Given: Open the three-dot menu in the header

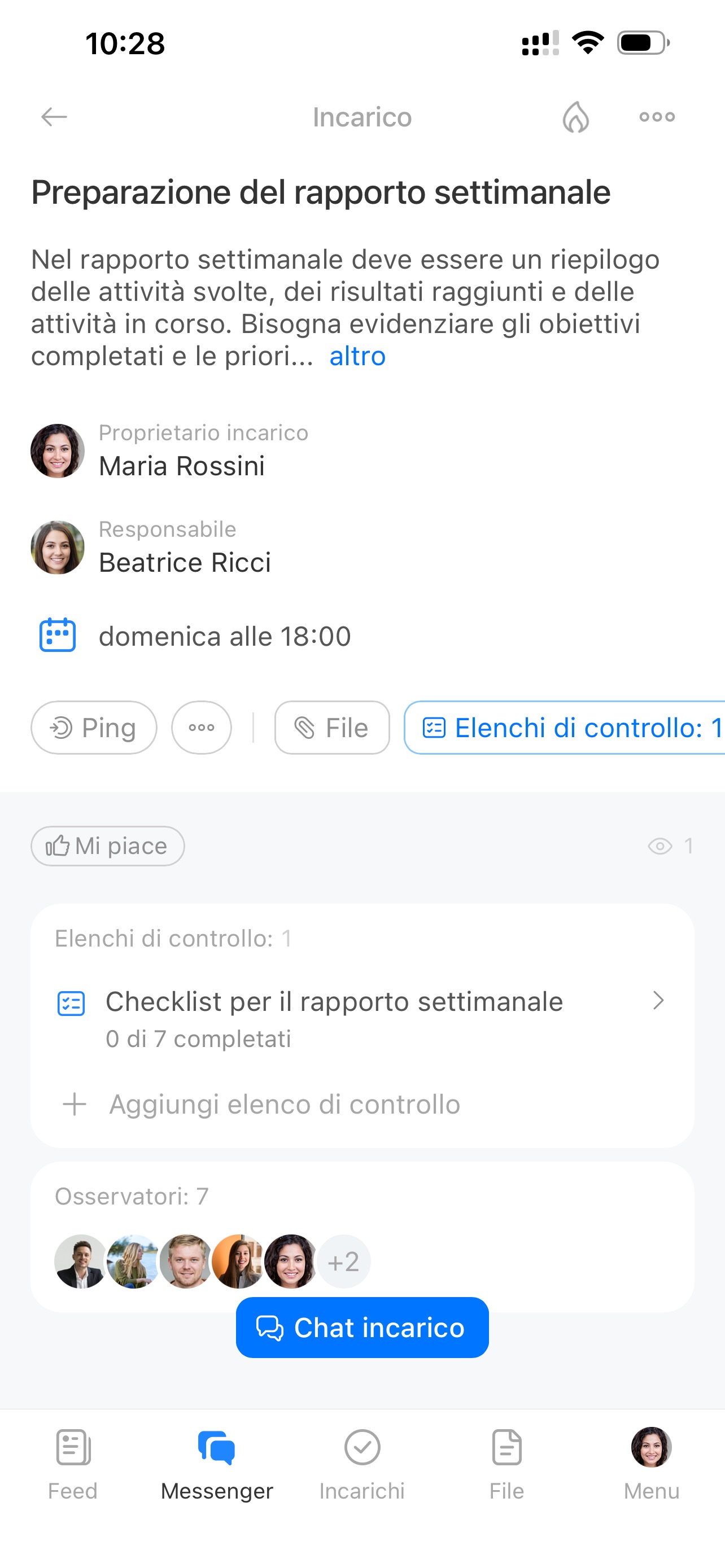Looking at the screenshot, I should tap(657, 117).
